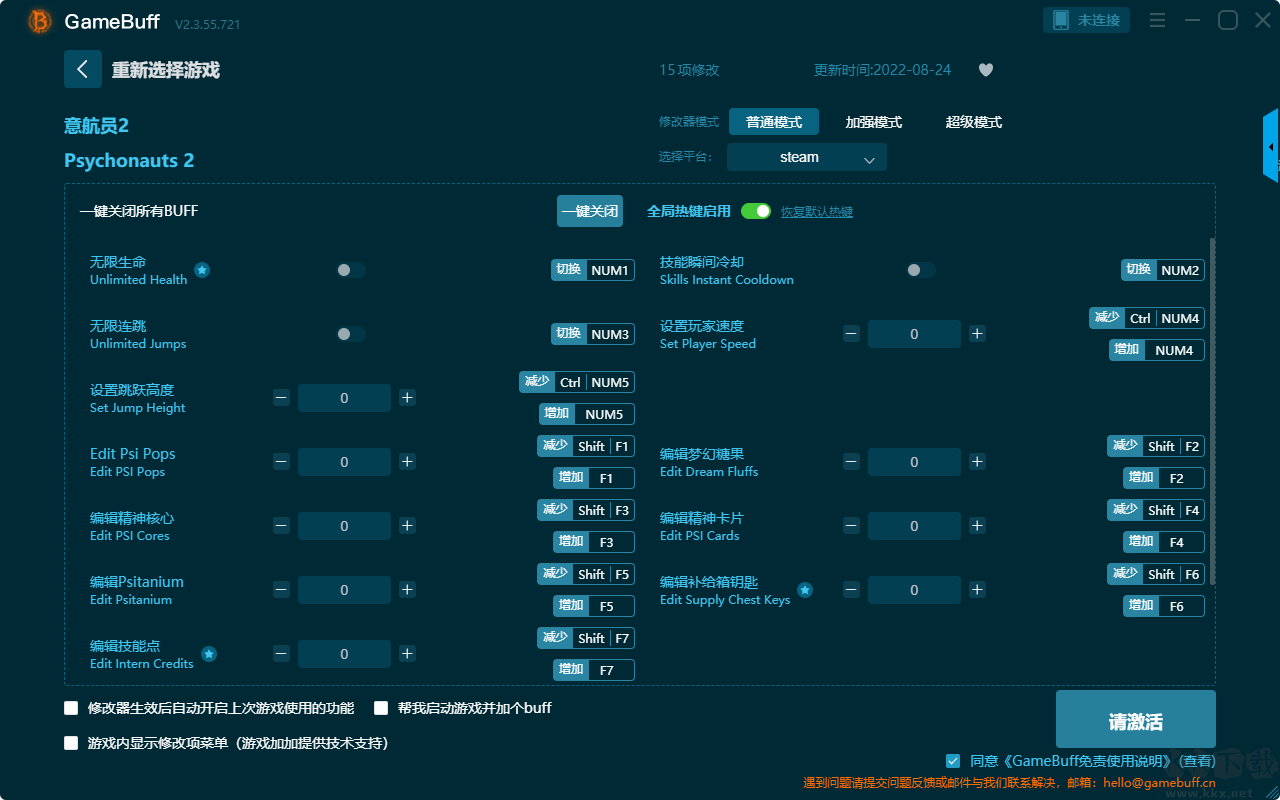
Task: Click the 一键关闭 button
Action: coord(590,211)
